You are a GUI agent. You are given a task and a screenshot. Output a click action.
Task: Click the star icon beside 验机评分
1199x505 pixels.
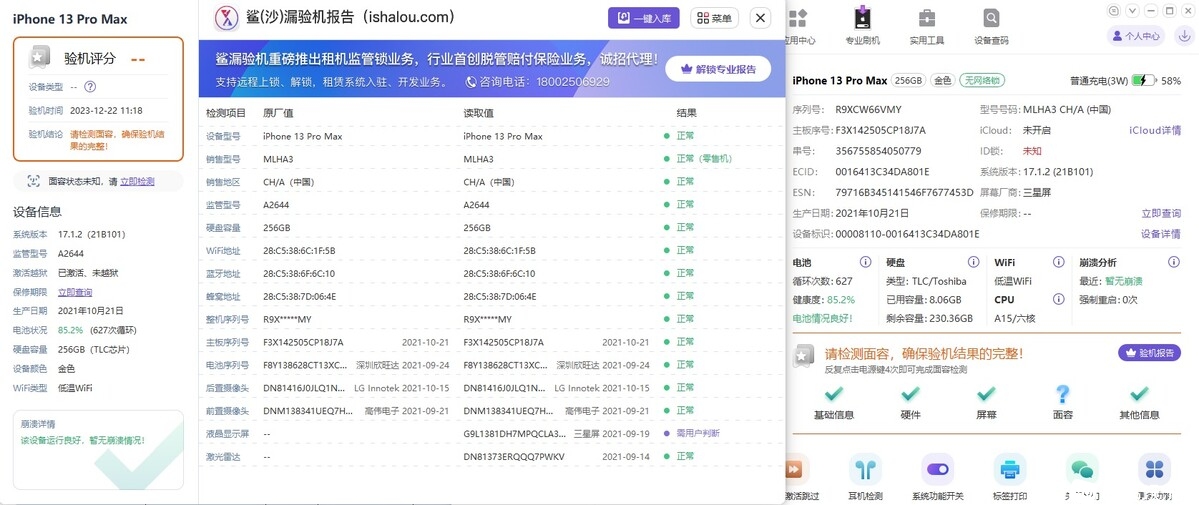(41, 57)
